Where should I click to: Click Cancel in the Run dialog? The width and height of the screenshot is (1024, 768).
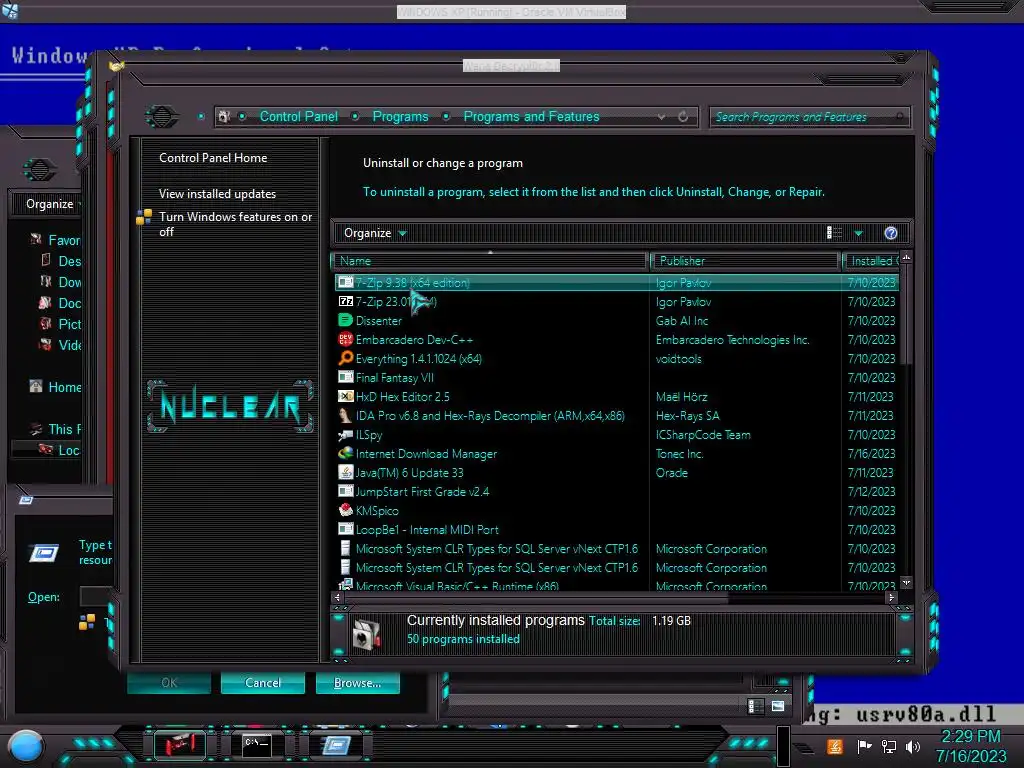[263, 682]
